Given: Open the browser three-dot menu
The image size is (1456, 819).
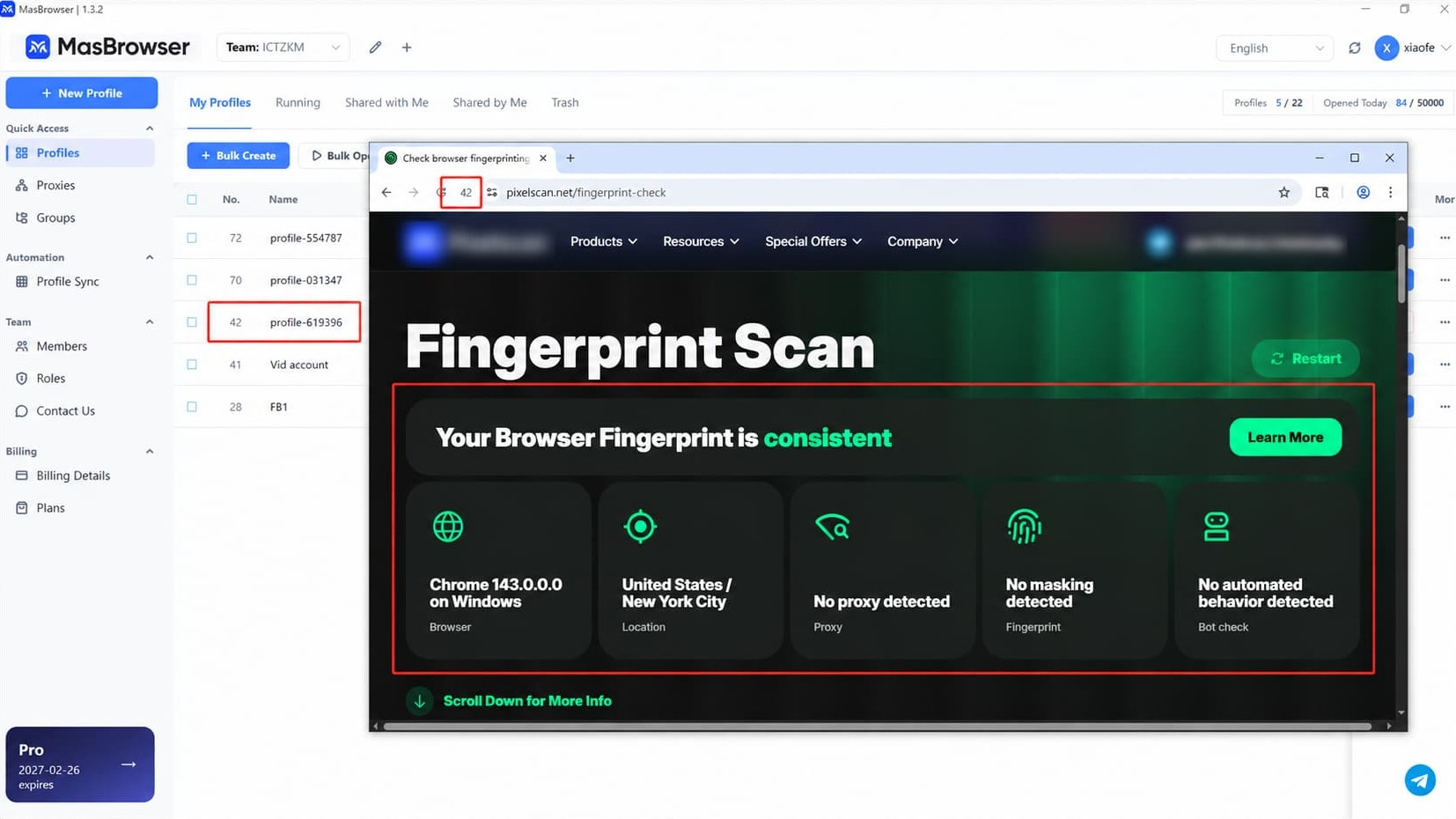Looking at the screenshot, I should (1391, 192).
